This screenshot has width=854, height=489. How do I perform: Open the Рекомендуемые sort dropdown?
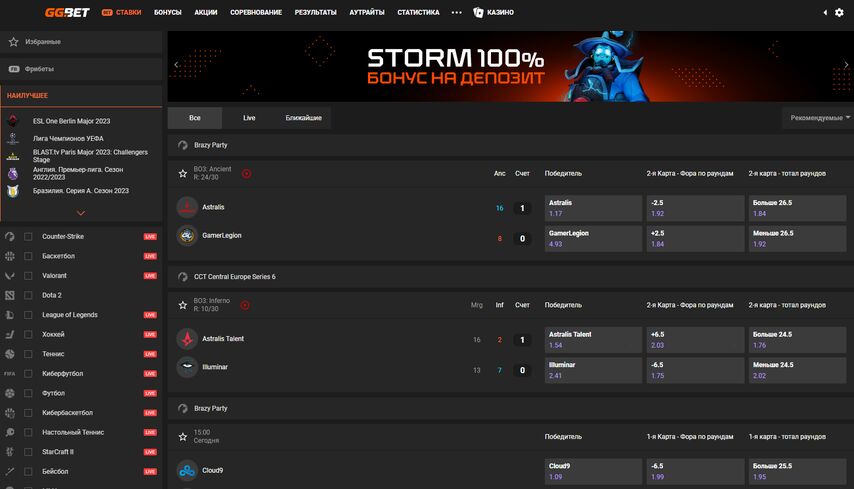818,118
